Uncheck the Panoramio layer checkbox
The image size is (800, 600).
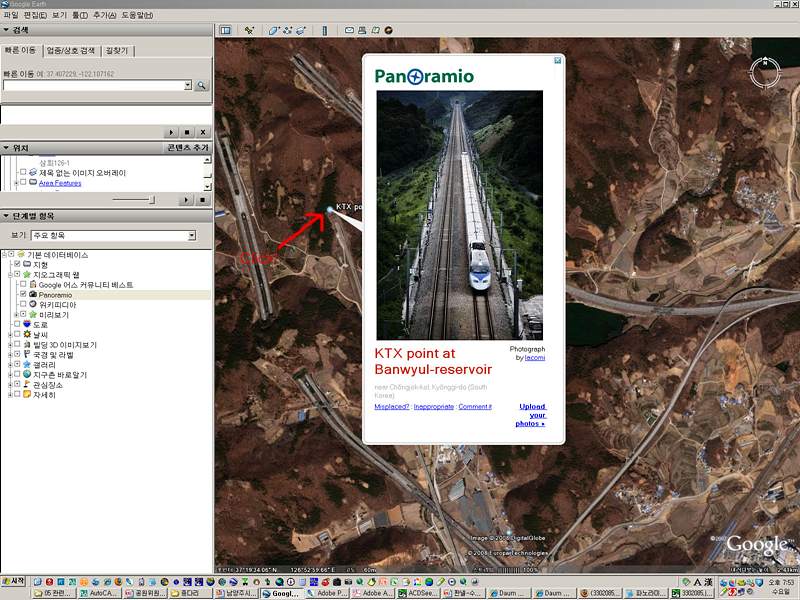pyautogui.click(x=23, y=294)
